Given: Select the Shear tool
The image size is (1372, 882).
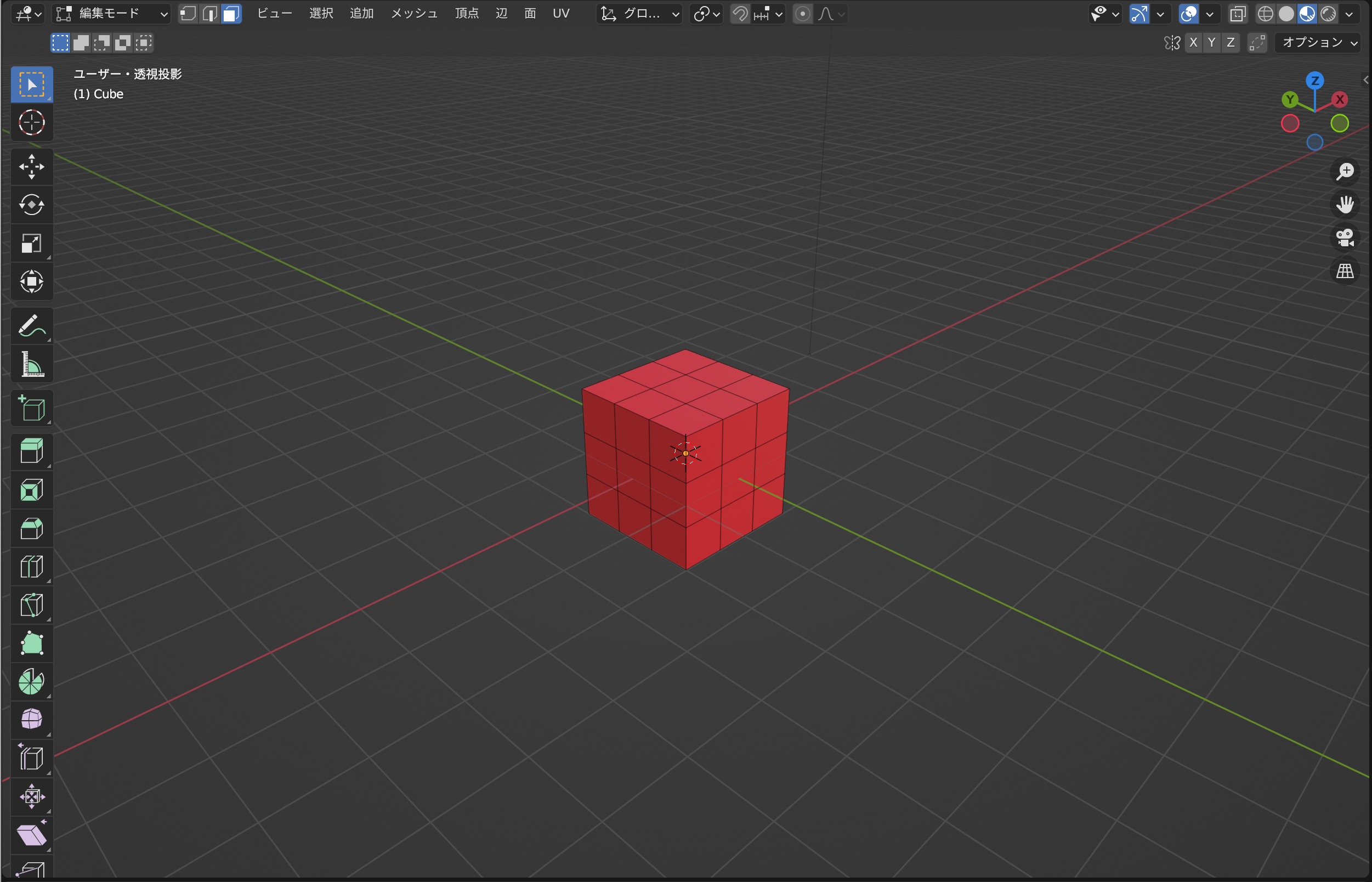Looking at the screenshot, I should tap(31, 835).
